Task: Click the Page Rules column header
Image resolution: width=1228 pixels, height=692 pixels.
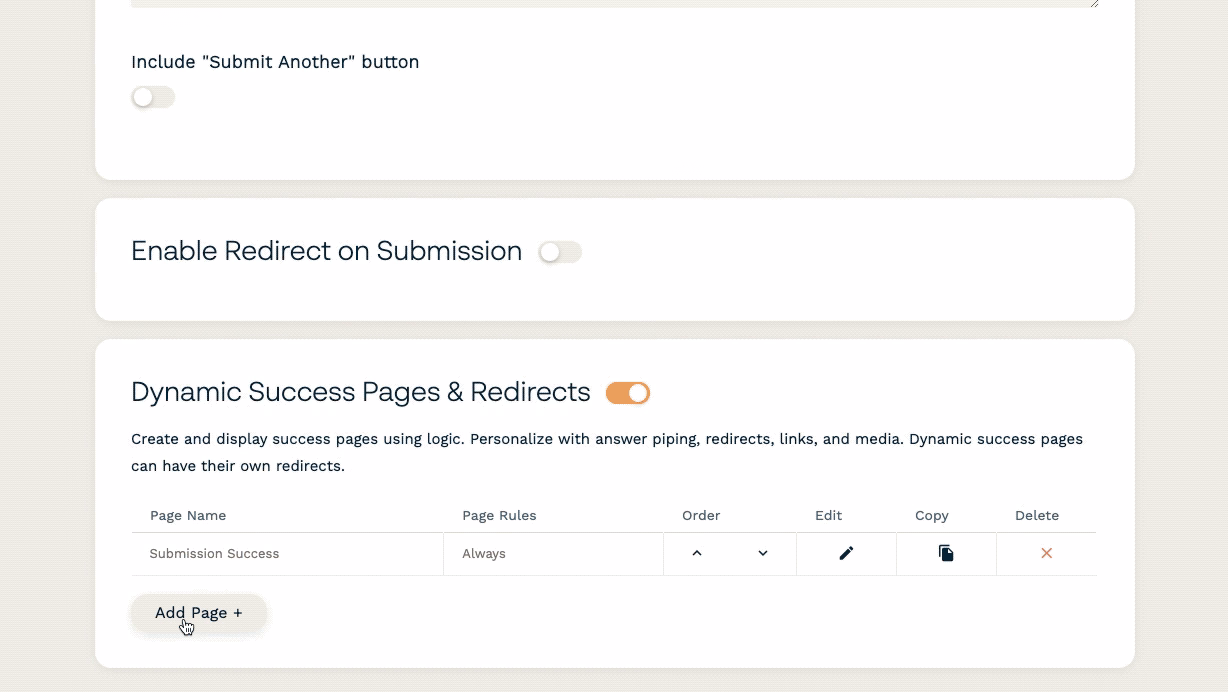Action: coord(499,516)
